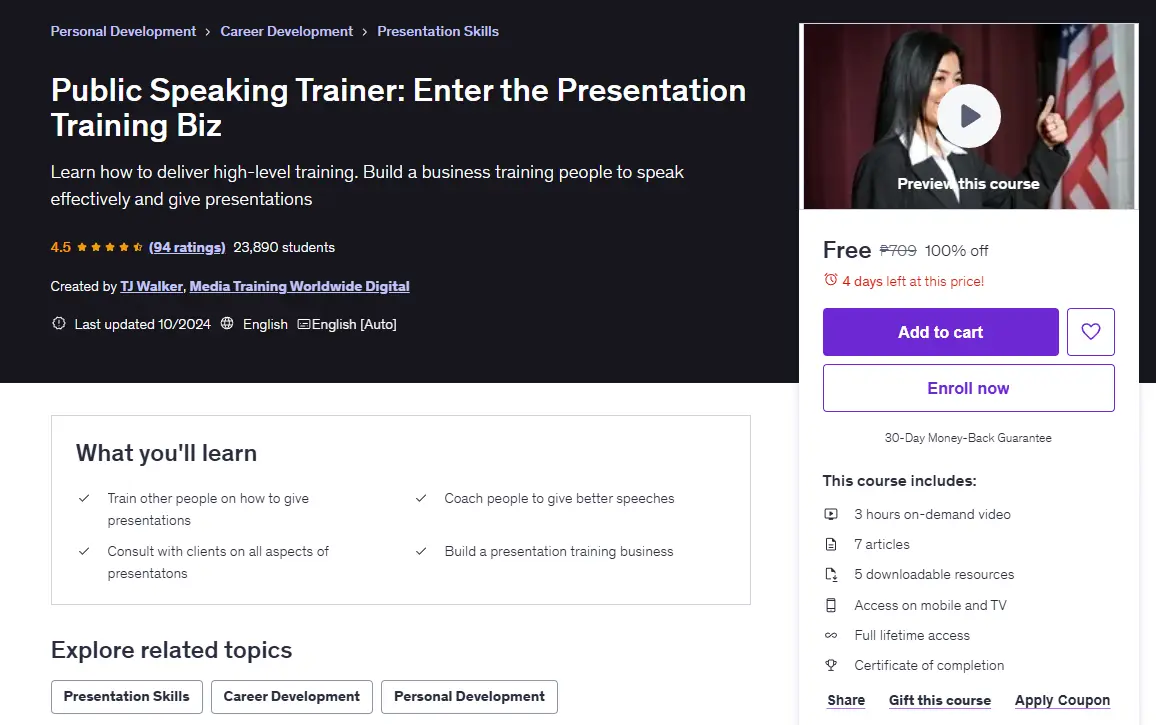Viewport: 1156px width, 725px height.
Task: Click the closed captions icon beside English [Auto]
Action: click(x=303, y=324)
